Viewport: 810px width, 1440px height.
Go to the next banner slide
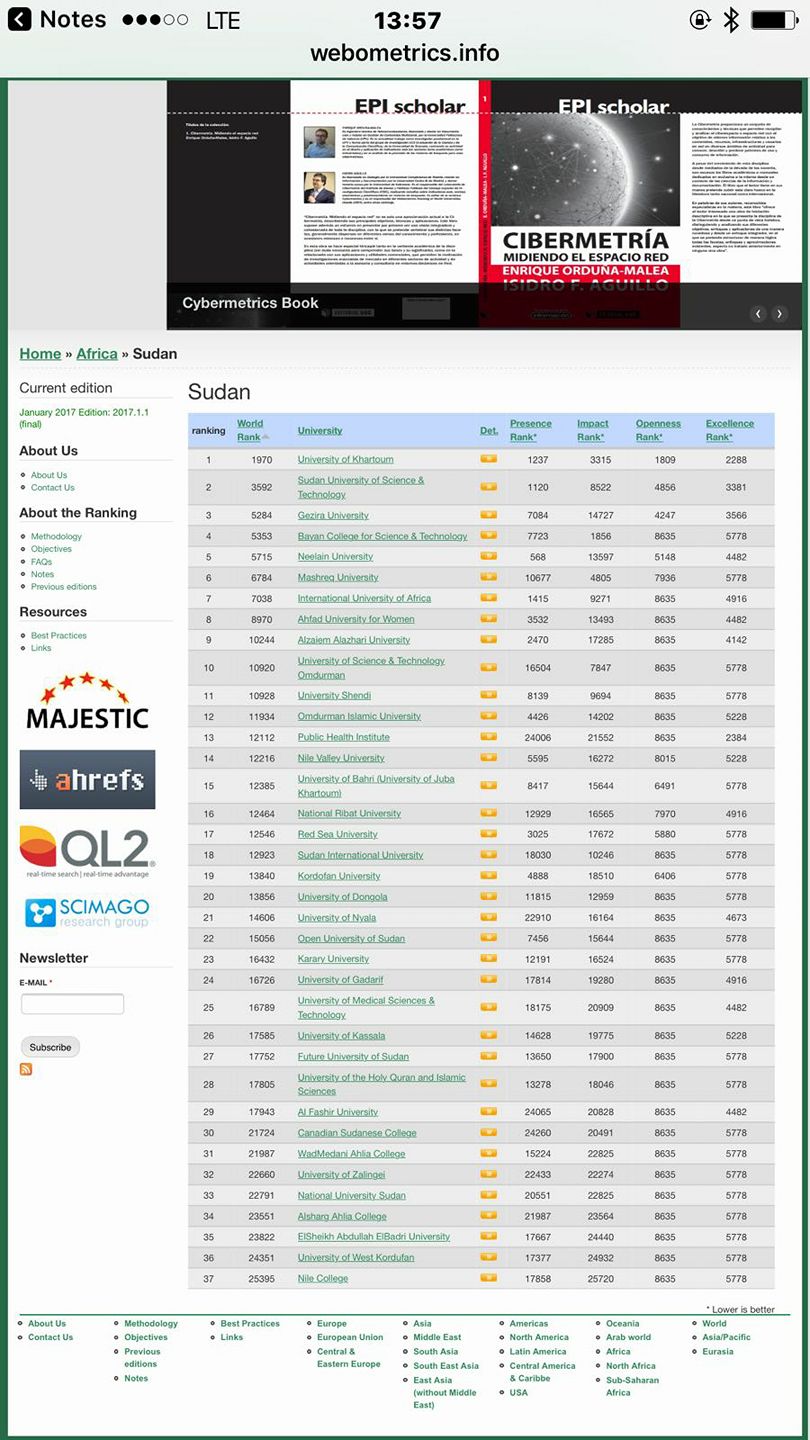pos(779,313)
